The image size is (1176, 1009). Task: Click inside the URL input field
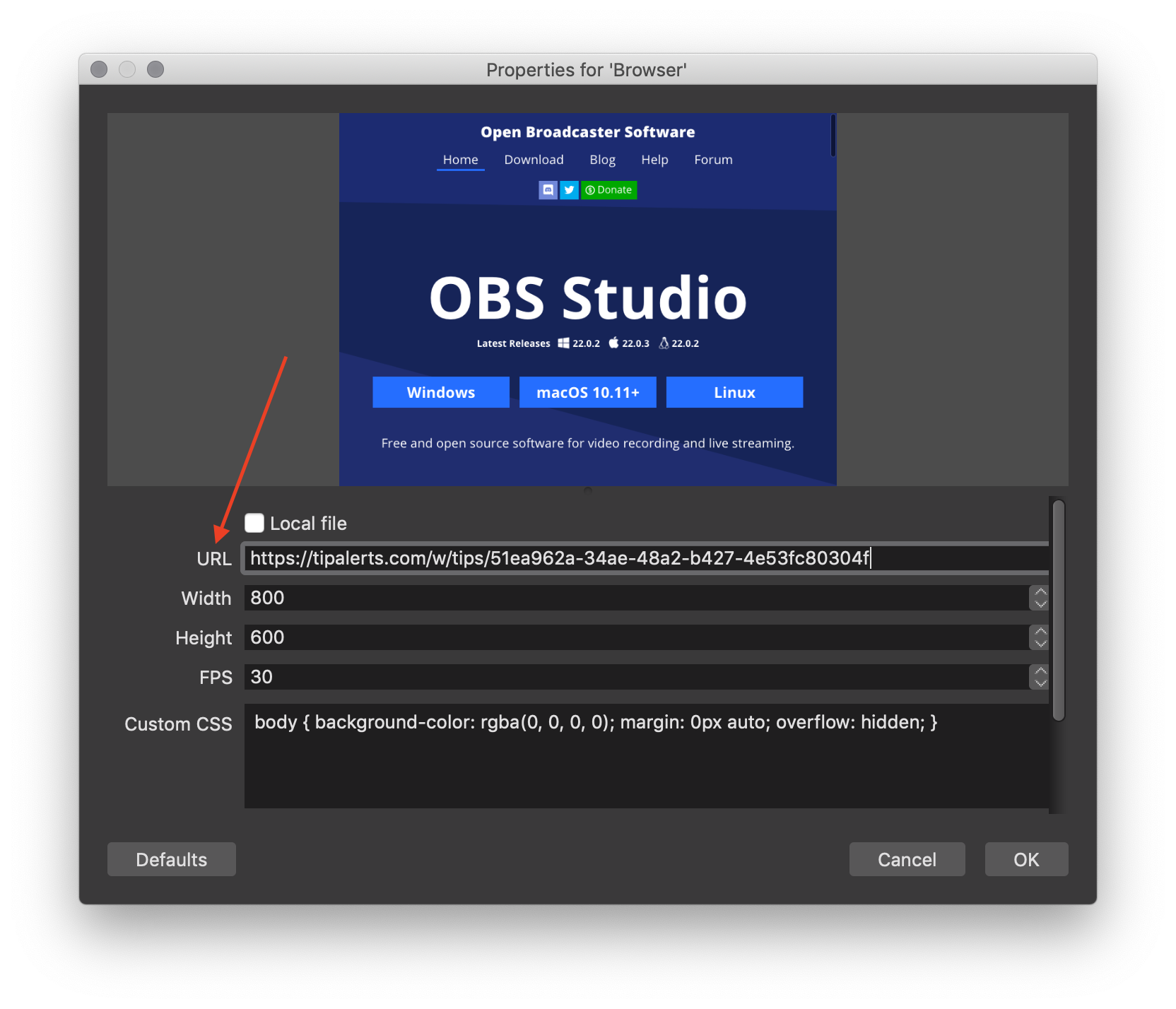646,558
